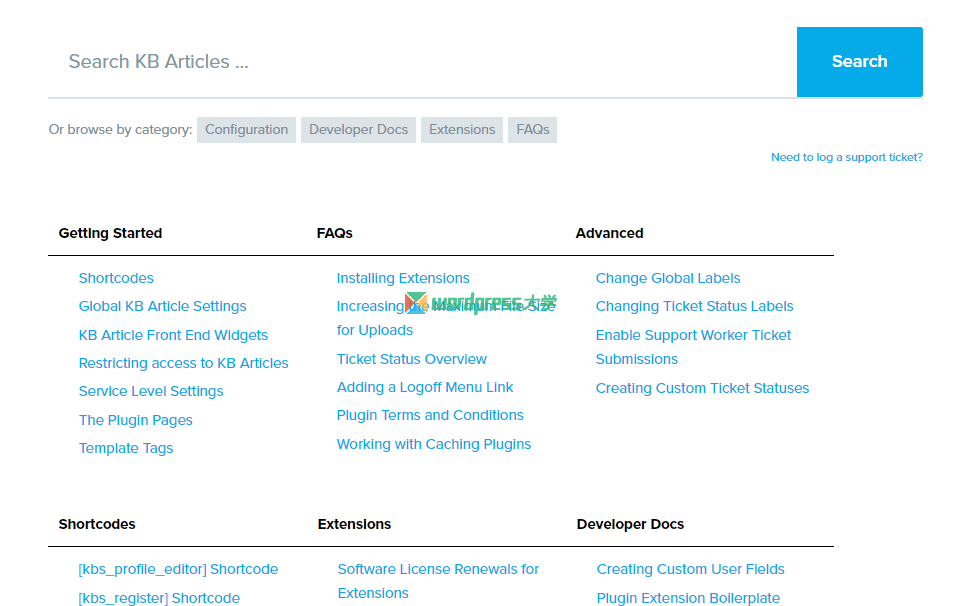Open Template Tags article

pos(126,448)
